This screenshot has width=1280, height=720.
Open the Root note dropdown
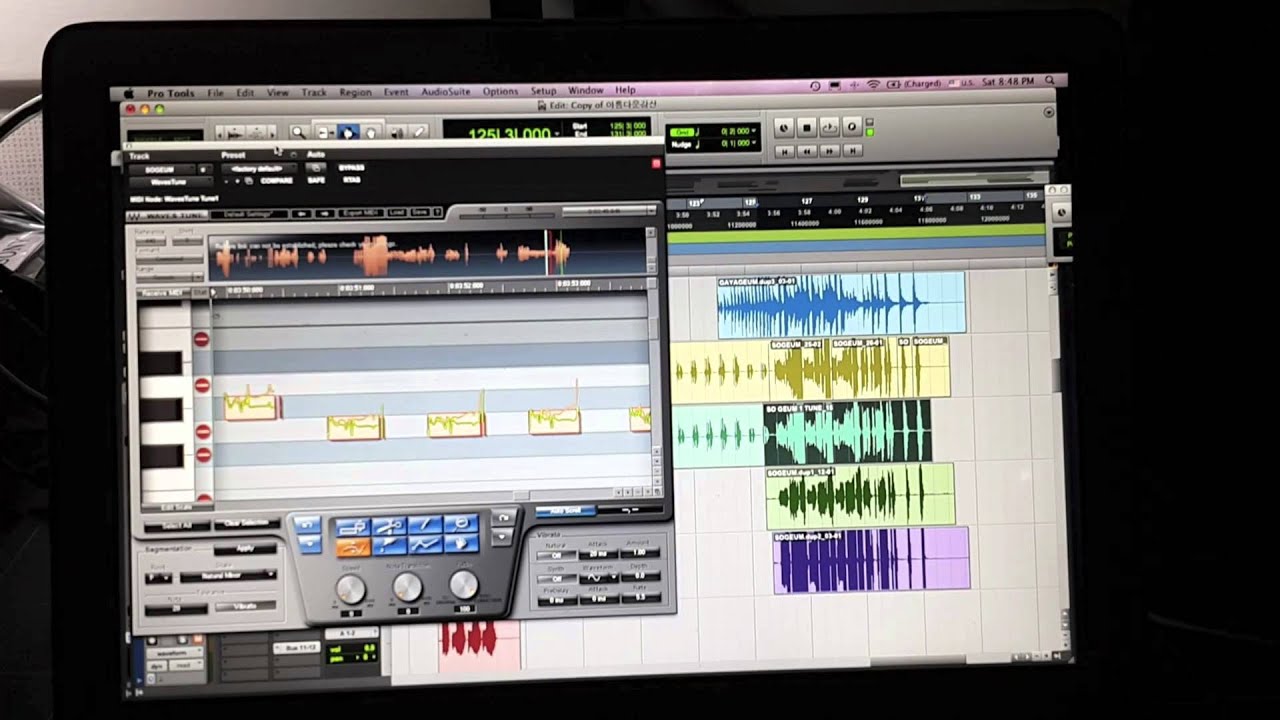[159, 578]
